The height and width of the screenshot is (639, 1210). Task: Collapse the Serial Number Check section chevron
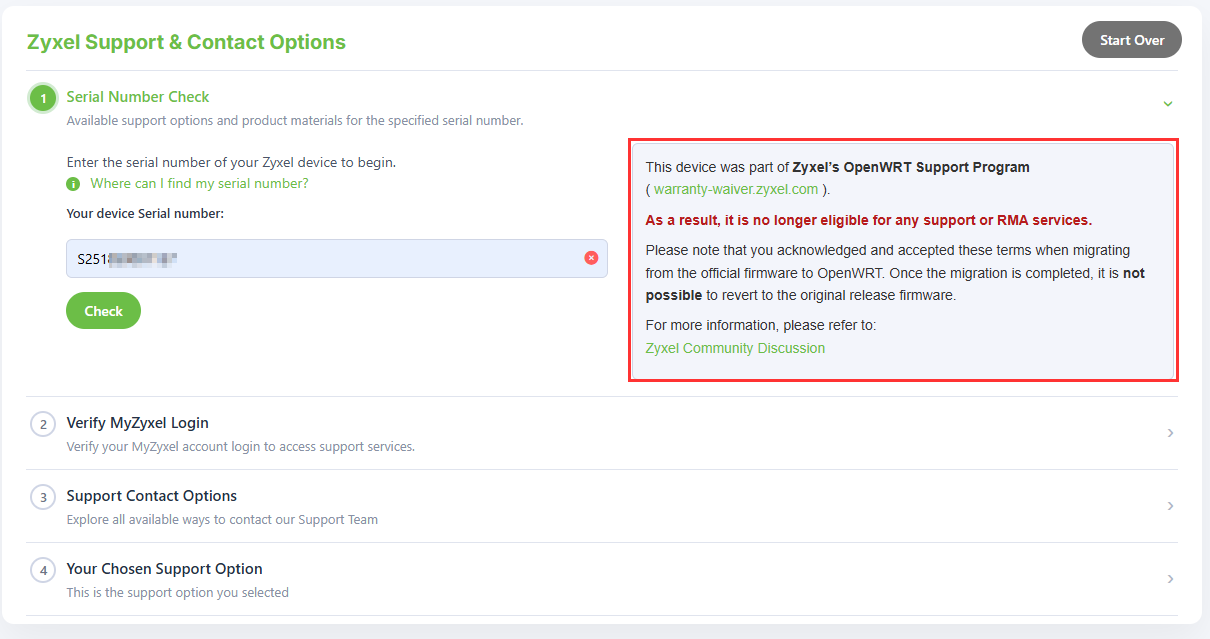click(x=1167, y=104)
